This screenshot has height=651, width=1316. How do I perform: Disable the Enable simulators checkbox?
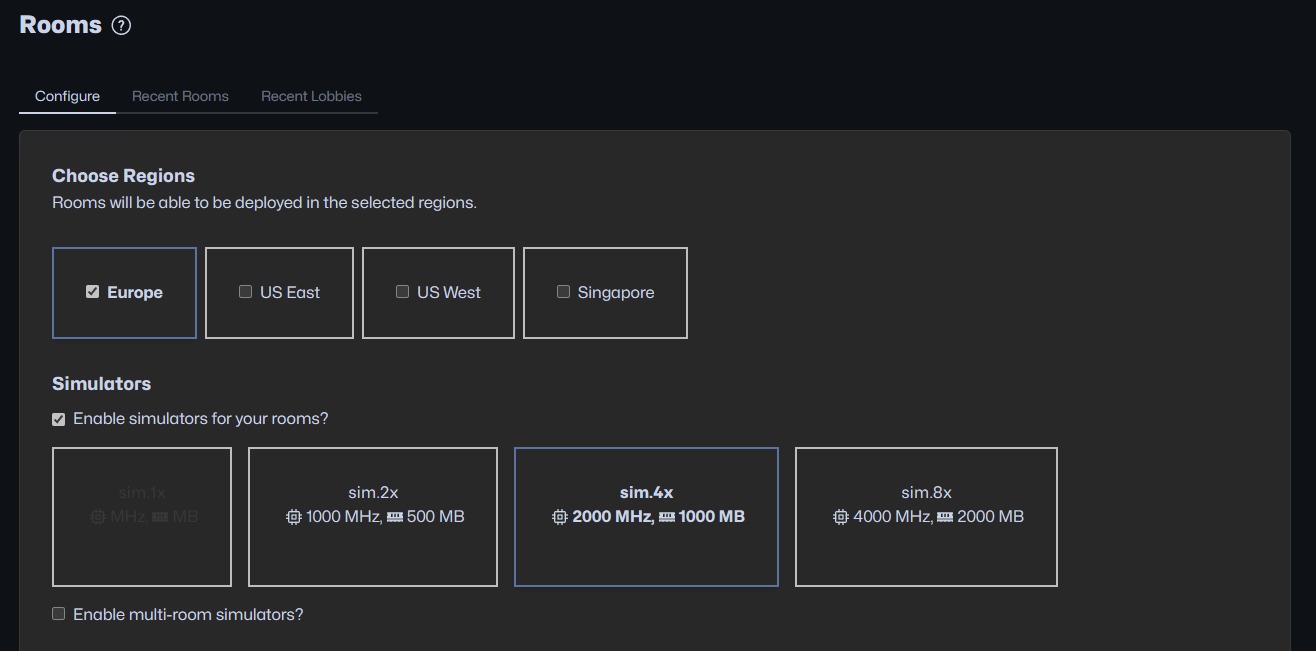59,419
